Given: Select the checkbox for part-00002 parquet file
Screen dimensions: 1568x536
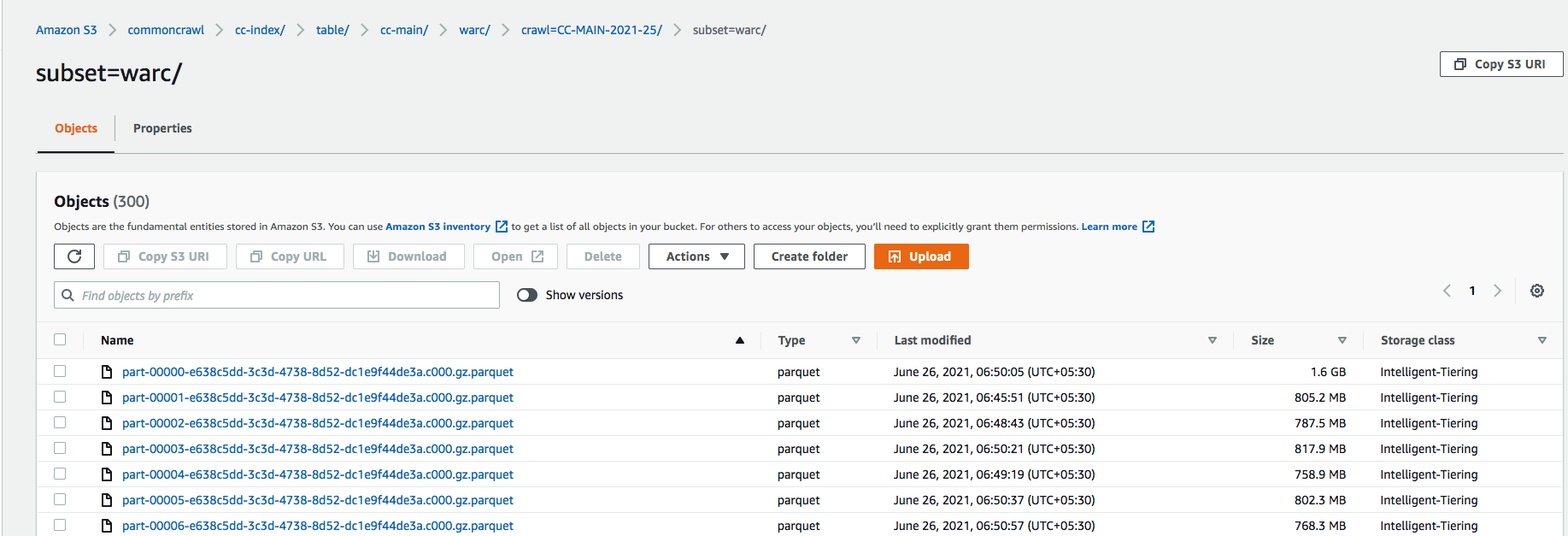Looking at the screenshot, I should pos(60,422).
